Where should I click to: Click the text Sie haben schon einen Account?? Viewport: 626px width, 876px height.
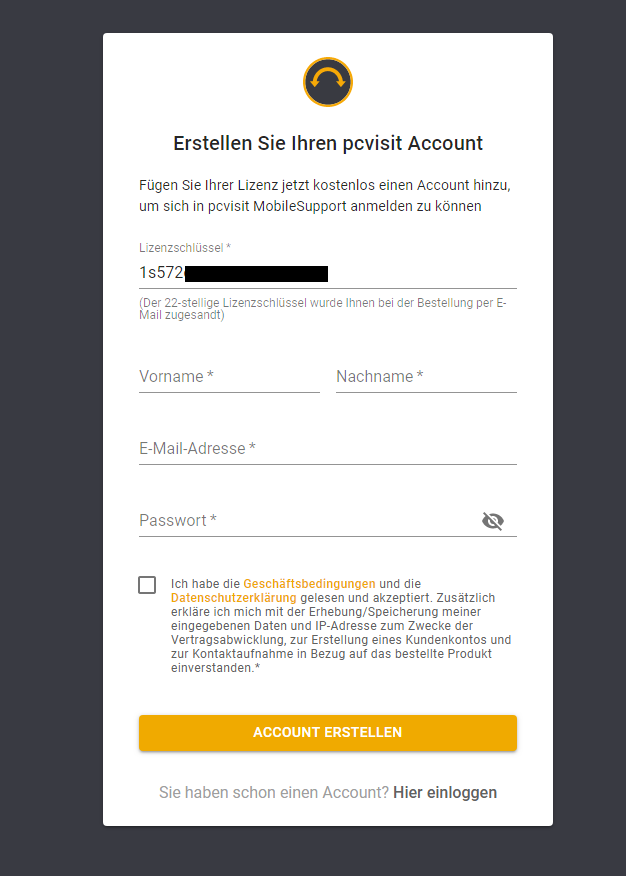(273, 792)
